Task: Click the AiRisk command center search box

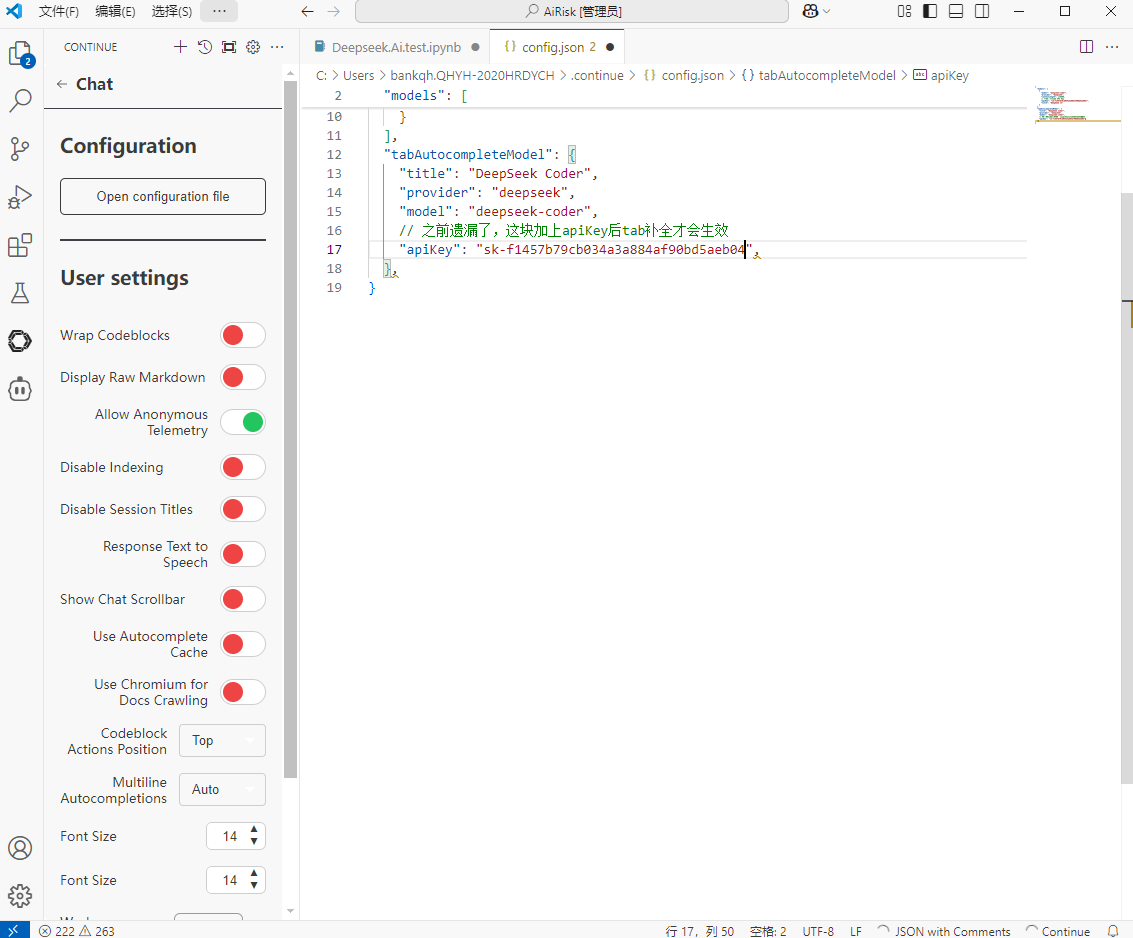Action: (572, 12)
